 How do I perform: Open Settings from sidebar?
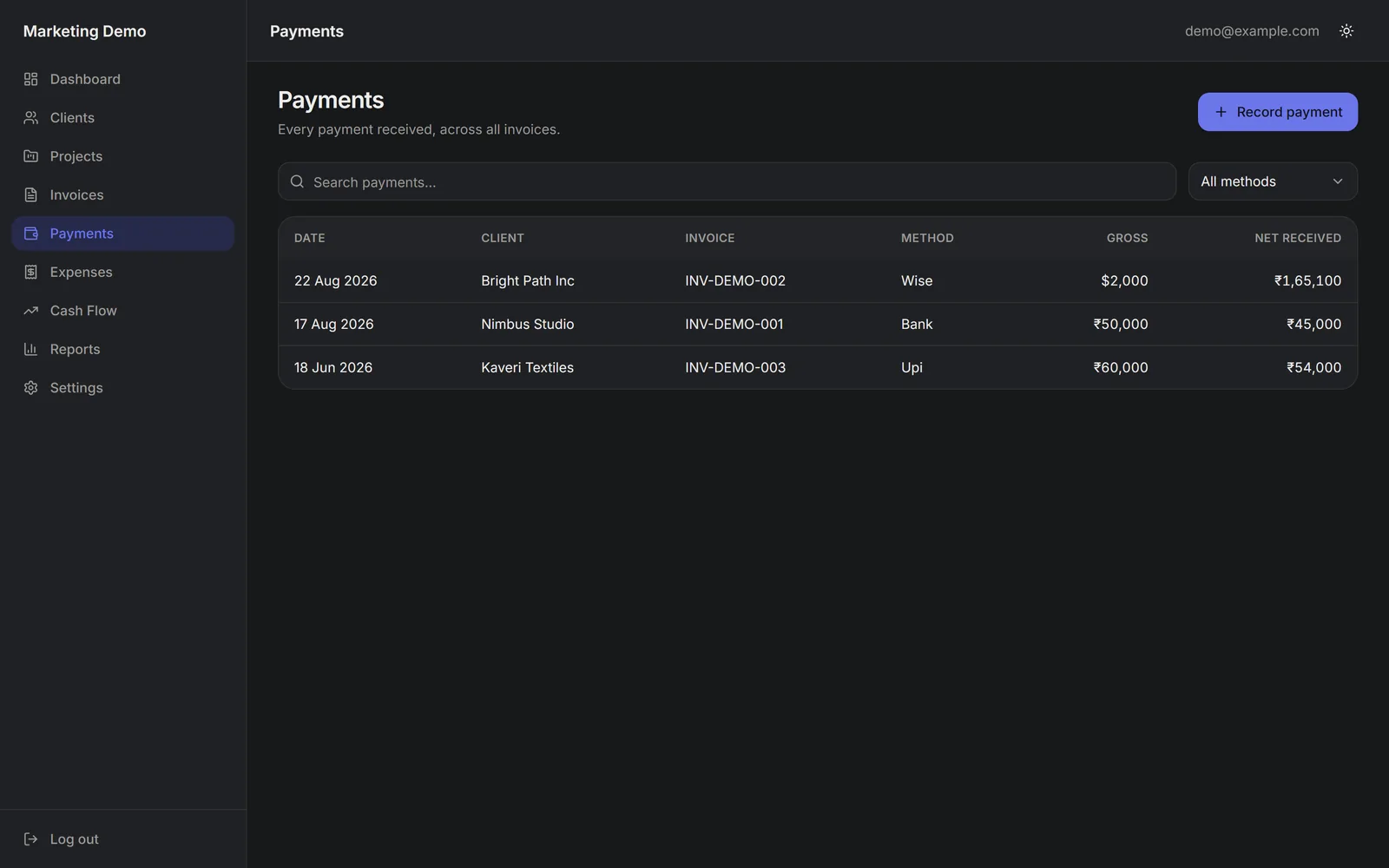point(122,388)
